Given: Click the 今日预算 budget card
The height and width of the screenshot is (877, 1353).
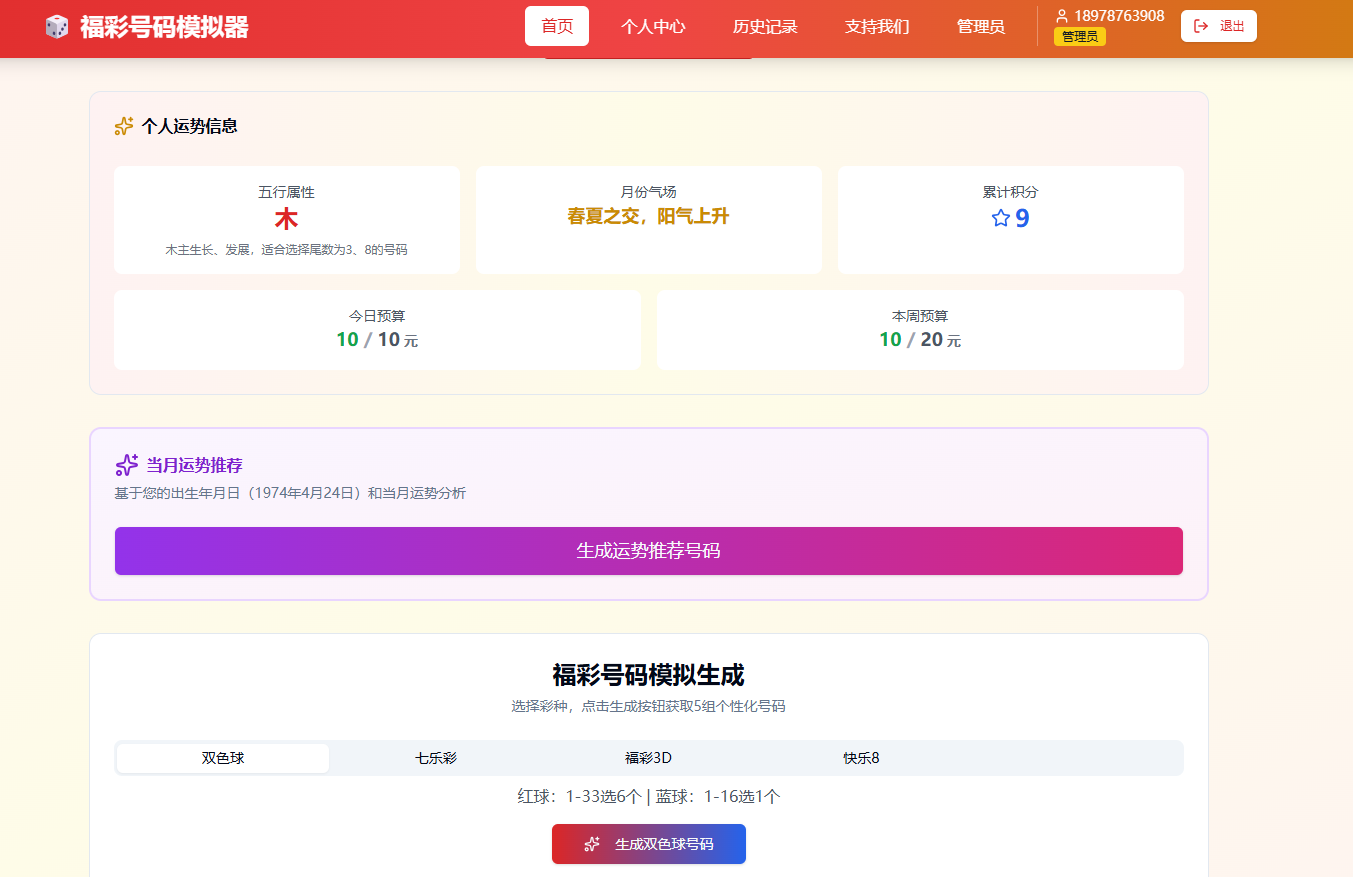Looking at the screenshot, I should 377,330.
